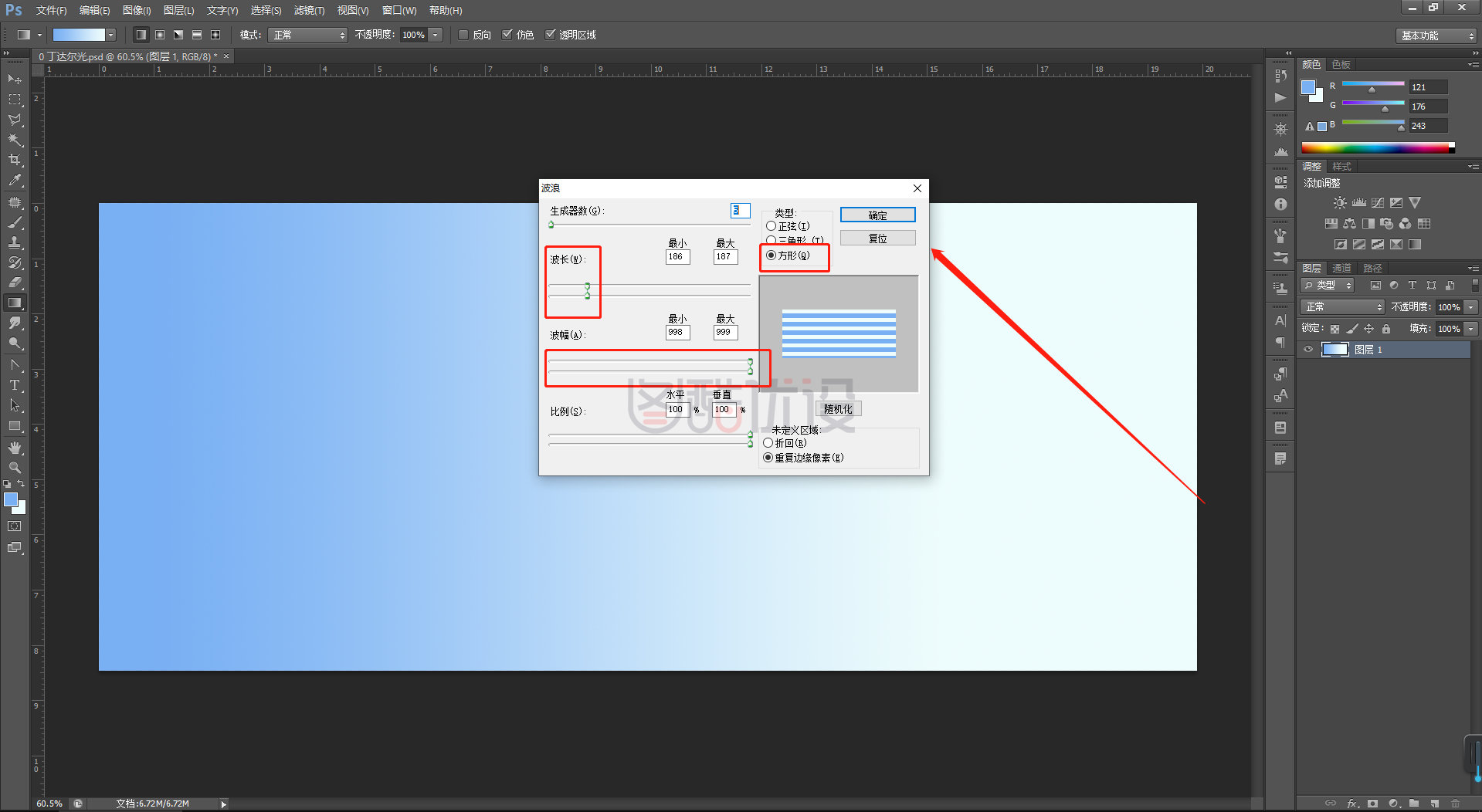Open the 基本功能 workspace dropdown
Image resolution: width=1482 pixels, height=812 pixels.
pos(1436,36)
